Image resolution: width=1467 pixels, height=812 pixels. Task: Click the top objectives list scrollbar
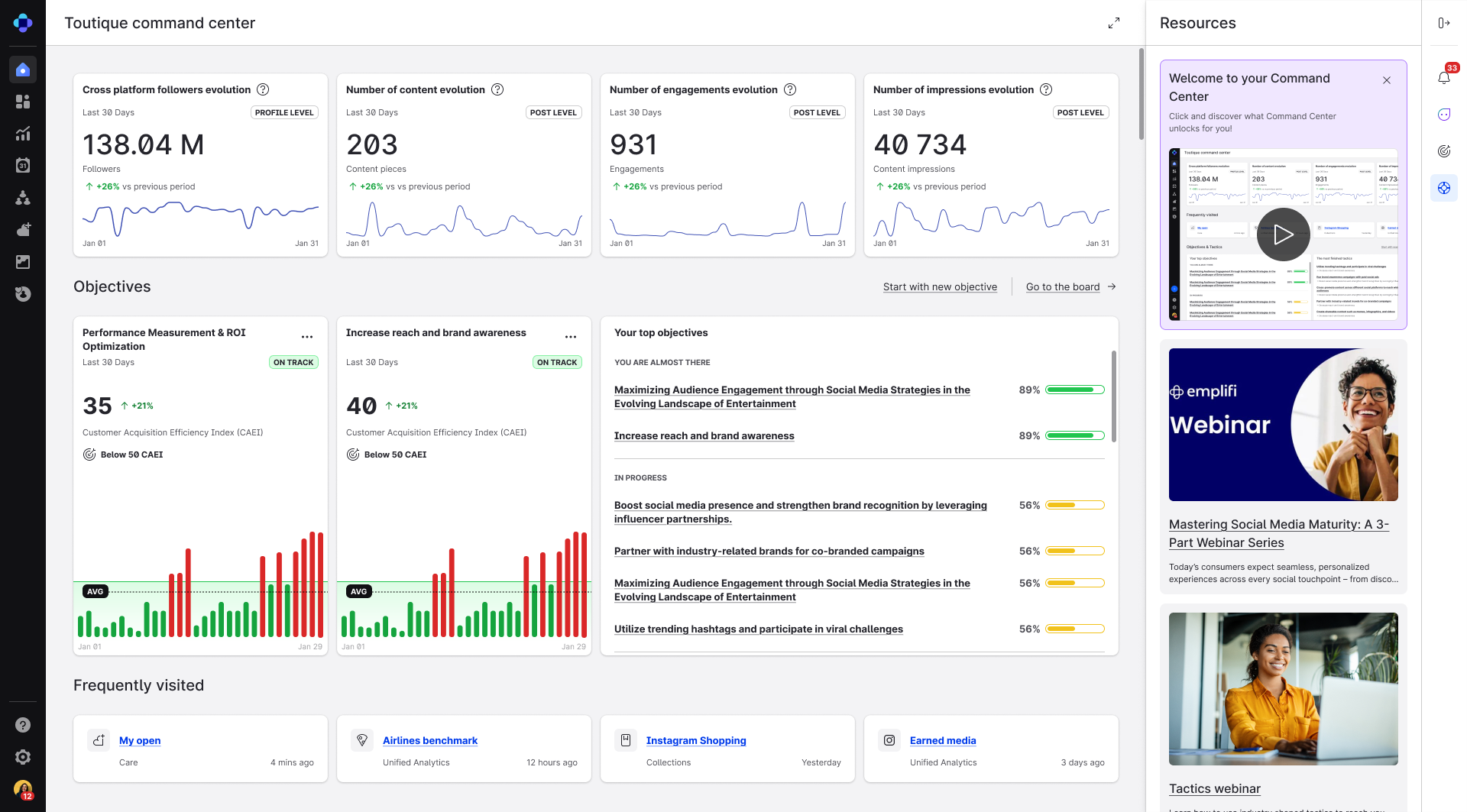point(1114,397)
